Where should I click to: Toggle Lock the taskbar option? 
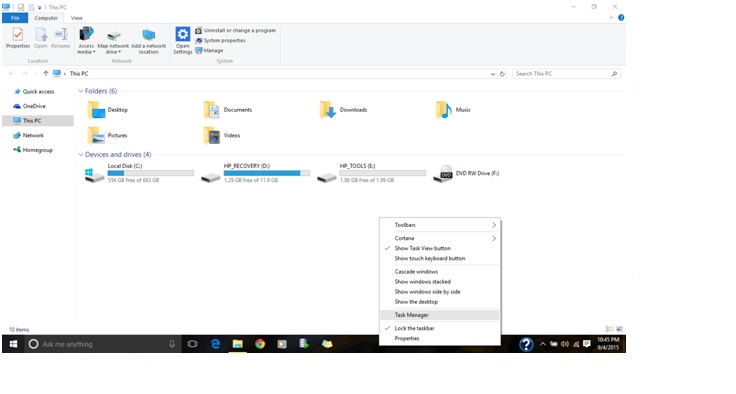tap(440, 328)
